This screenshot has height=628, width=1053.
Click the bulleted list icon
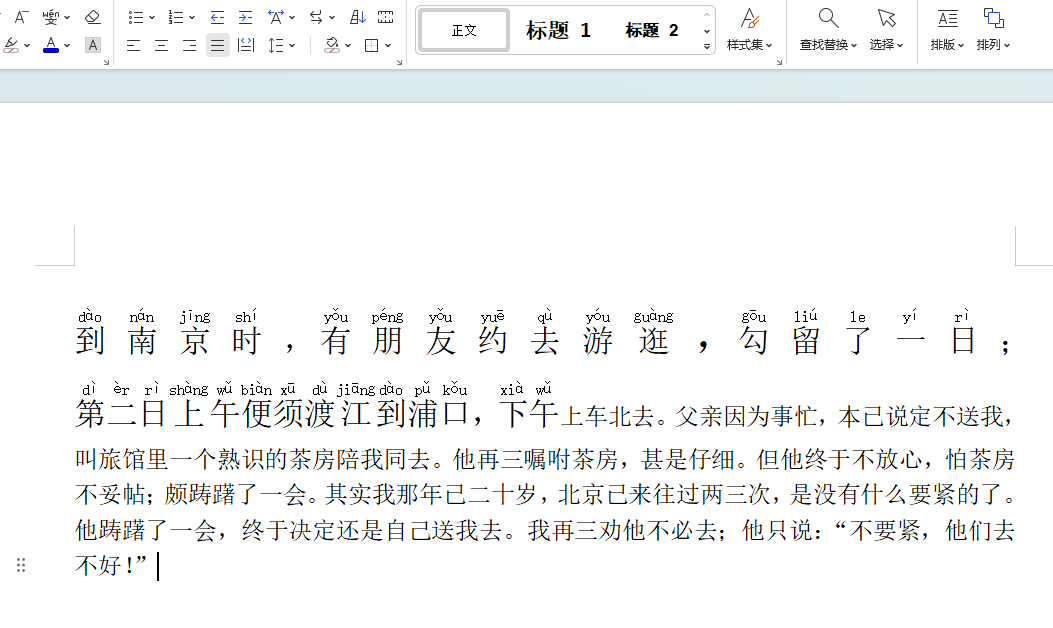(x=135, y=16)
